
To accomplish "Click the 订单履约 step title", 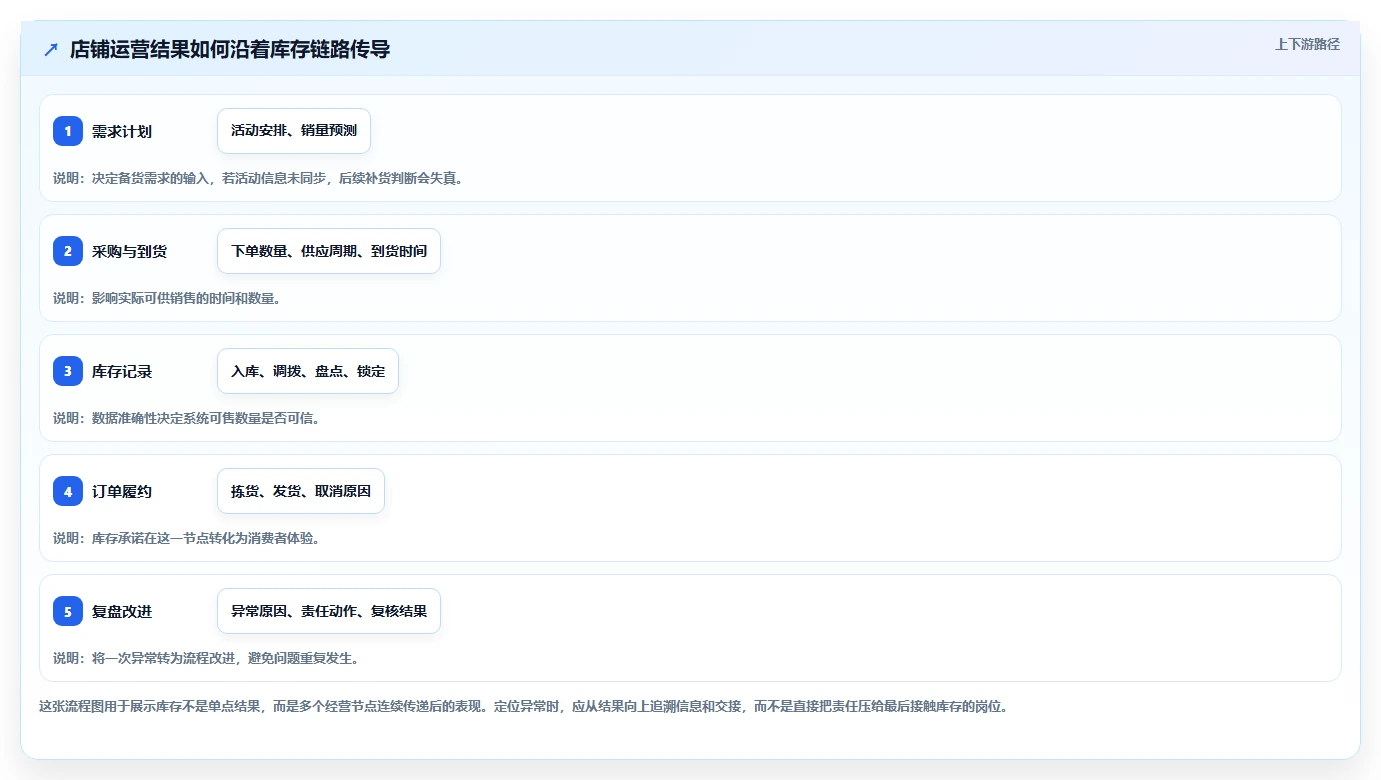I will point(122,491).
